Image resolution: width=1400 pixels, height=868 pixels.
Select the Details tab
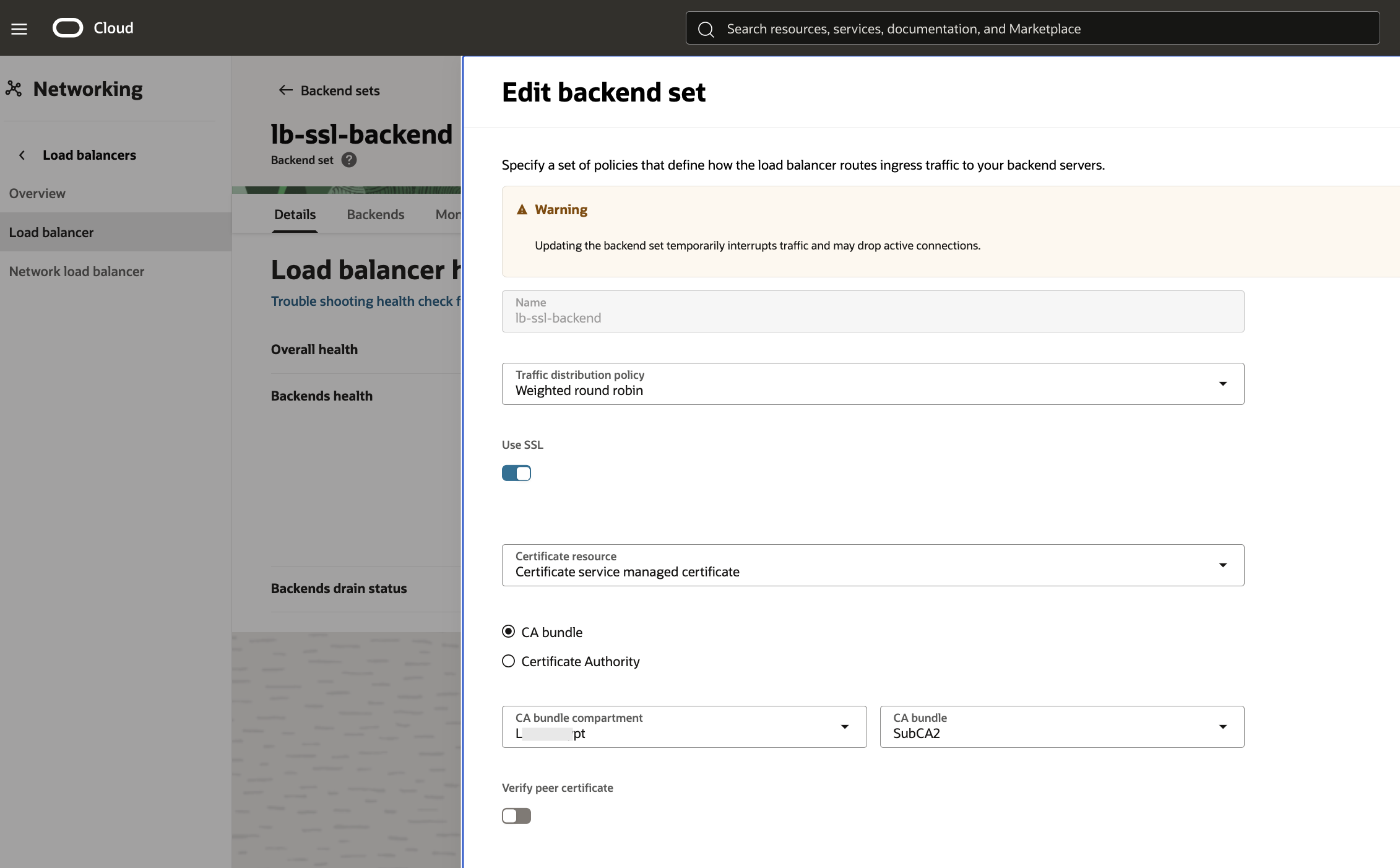(295, 214)
